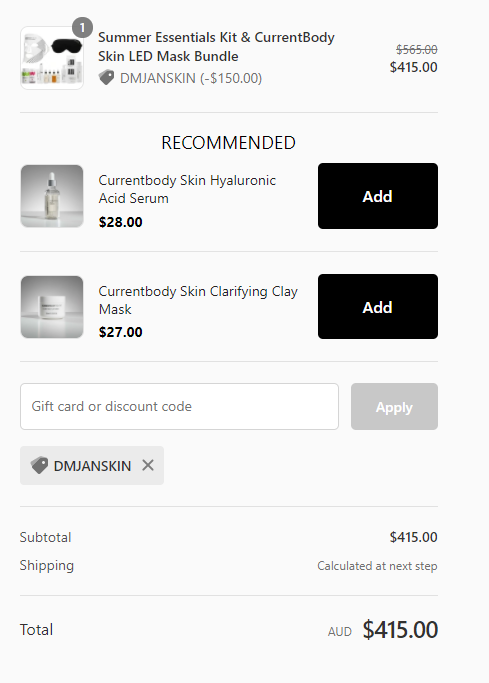Add Clarifying Clay Mask to order
Viewport: 489px width, 683px height.
click(378, 307)
